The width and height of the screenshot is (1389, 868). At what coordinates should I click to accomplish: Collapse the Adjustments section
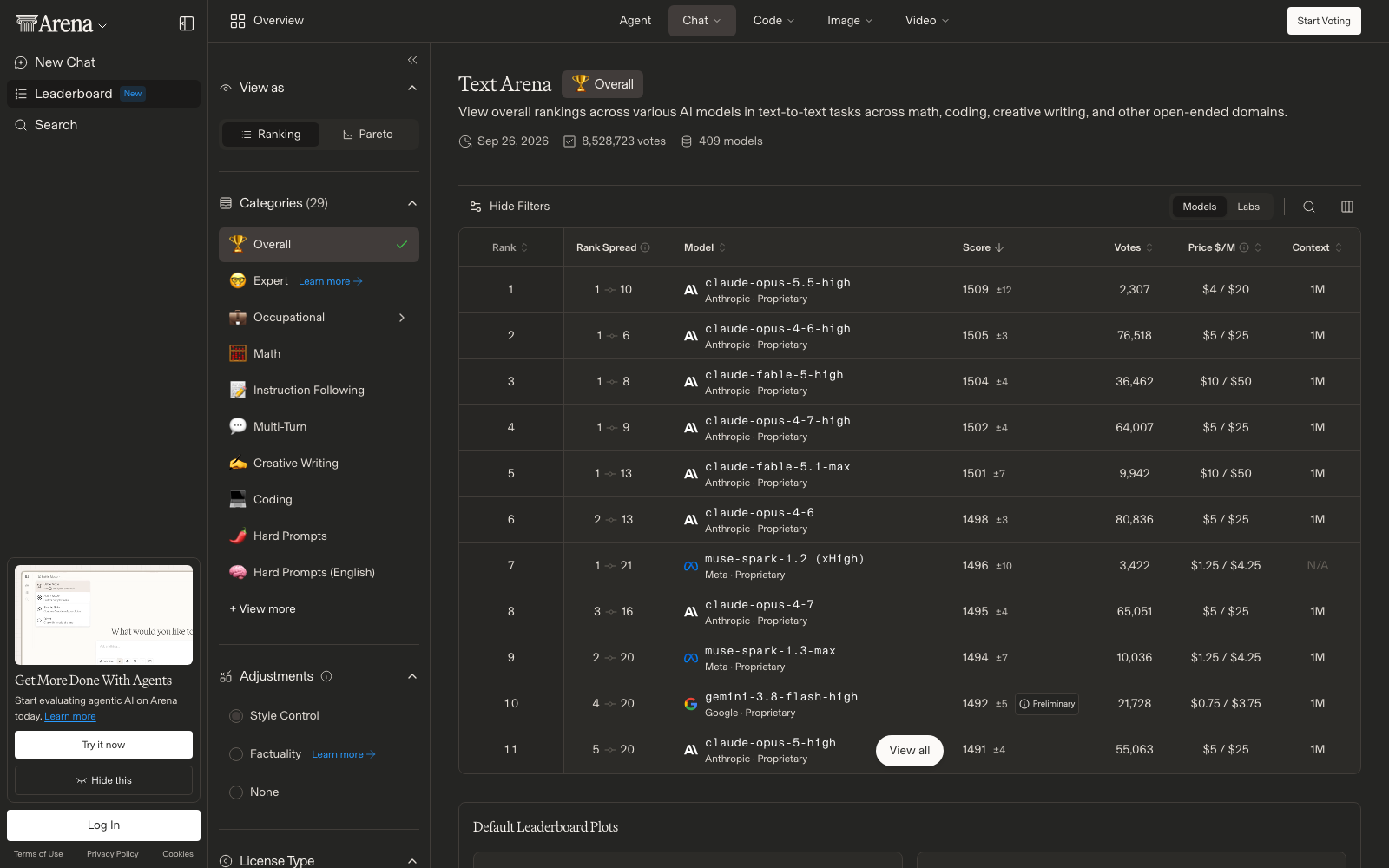(x=412, y=676)
